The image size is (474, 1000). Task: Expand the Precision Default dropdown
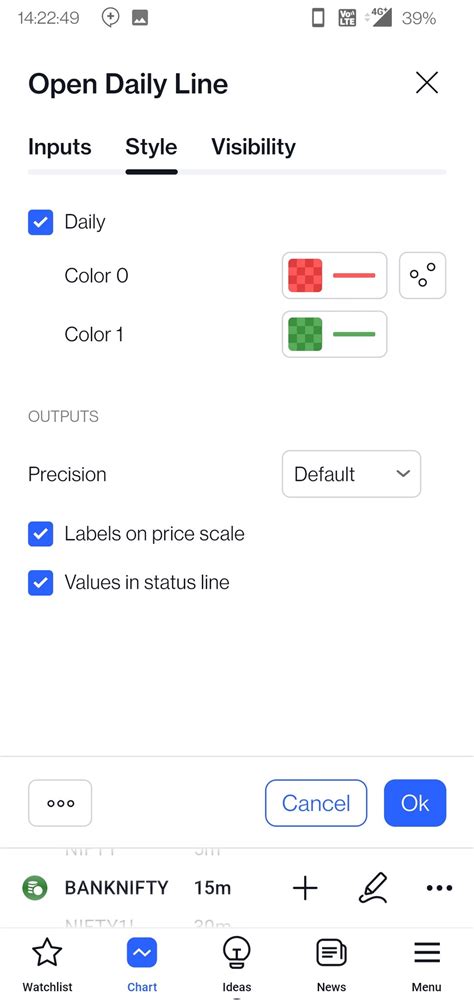pyautogui.click(x=352, y=474)
